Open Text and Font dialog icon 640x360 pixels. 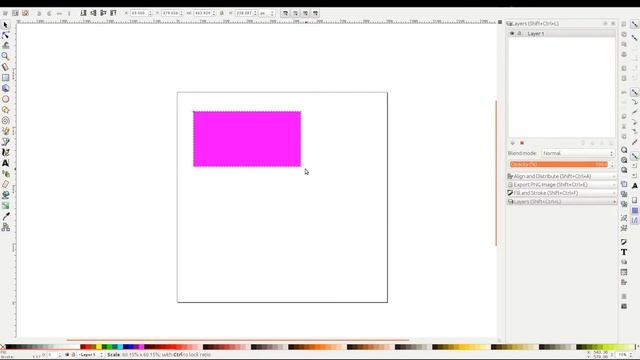click(x=624, y=252)
